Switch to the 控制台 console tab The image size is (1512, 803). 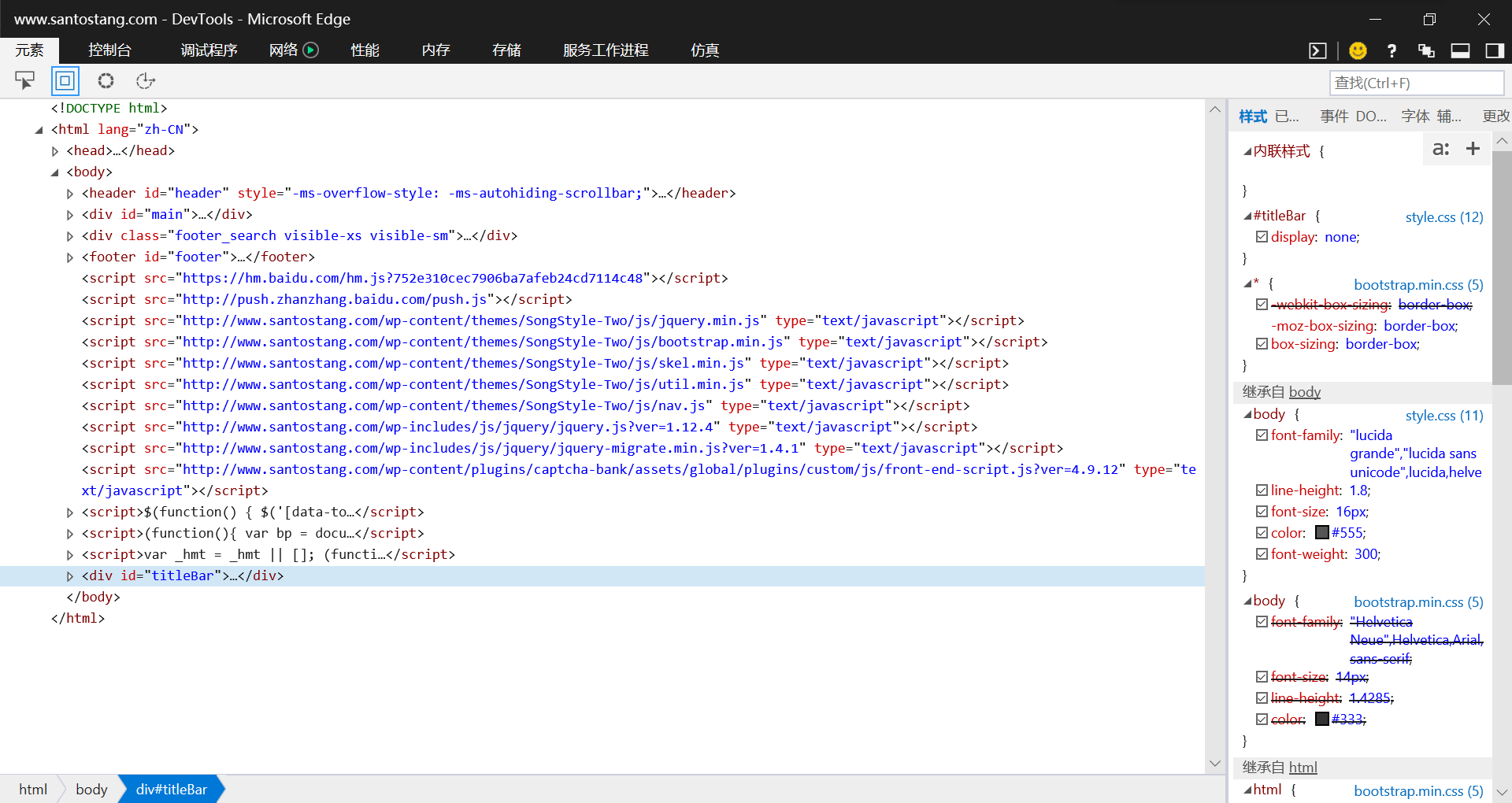pyautogui.click(x=109, y=50)
